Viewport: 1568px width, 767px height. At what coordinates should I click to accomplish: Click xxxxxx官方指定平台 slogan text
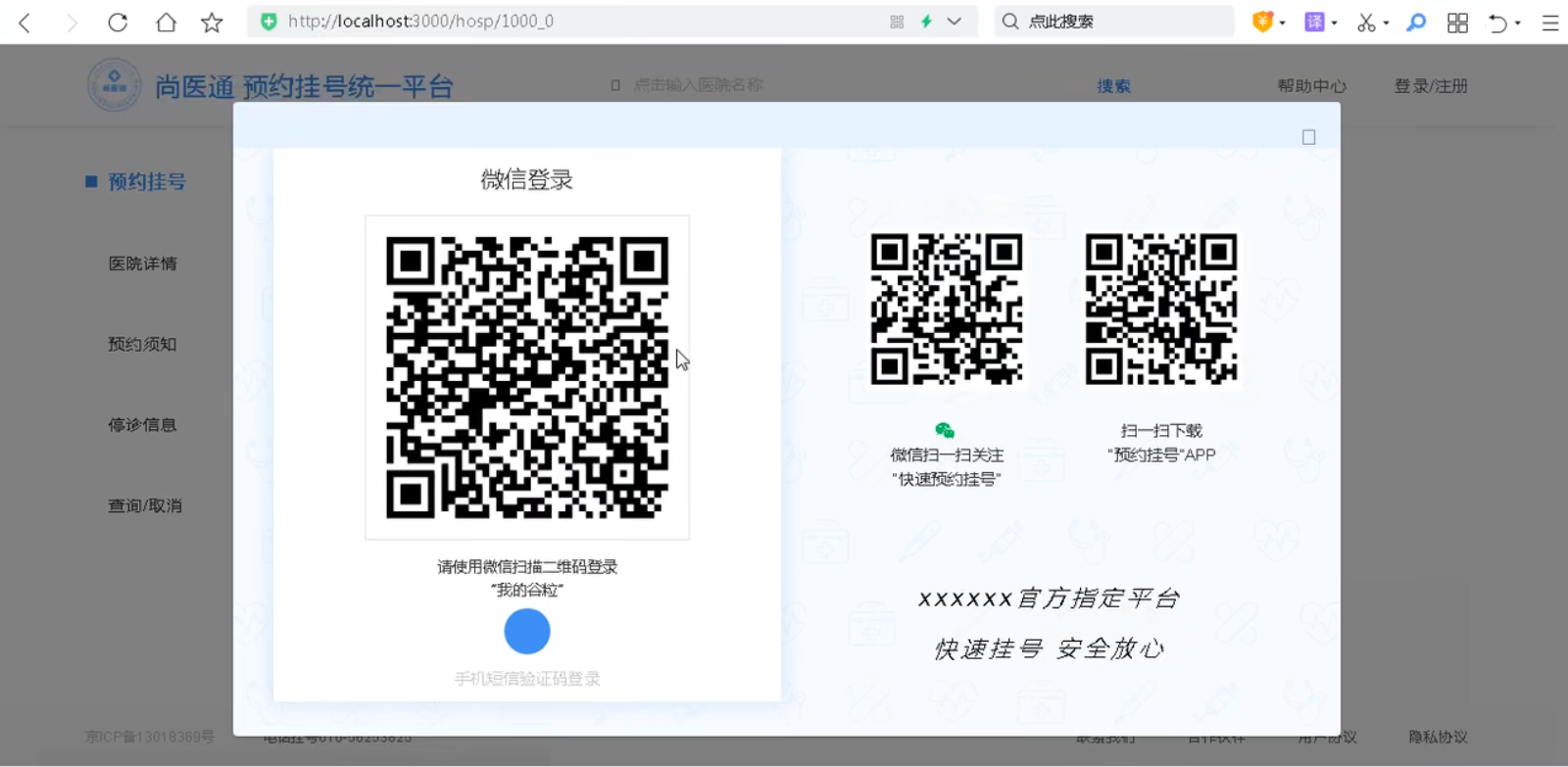tap(1049, 598)
